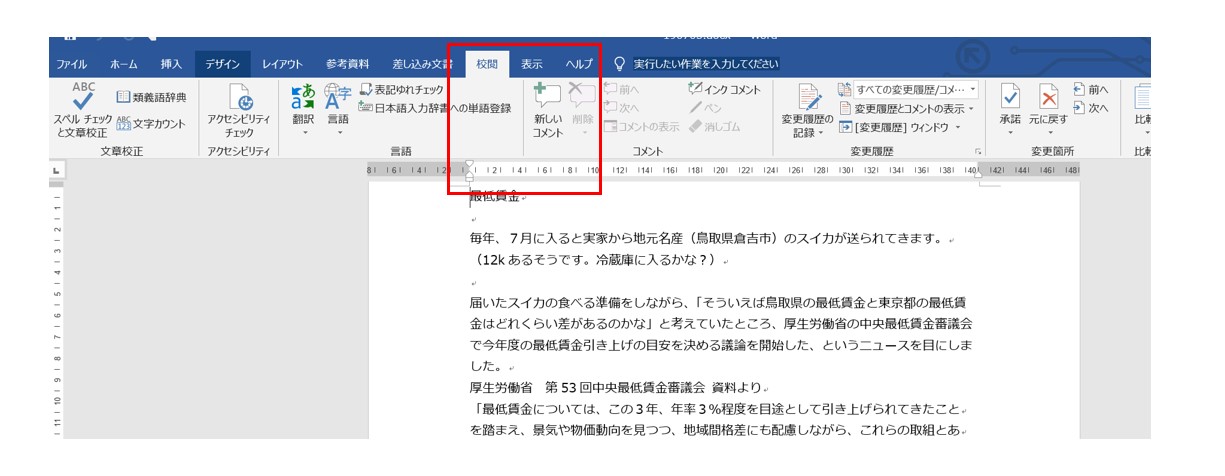This screenshot has height=476, width=1225.
Task: Click text line starting 毎年、7月に入ると
Action: click(706, 239)
